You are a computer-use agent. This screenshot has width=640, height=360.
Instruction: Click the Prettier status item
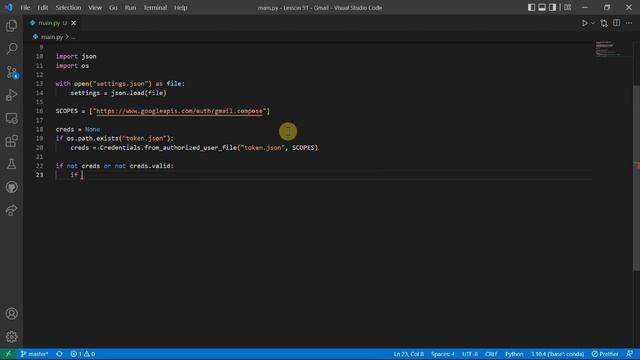pyautogui.click(x=605, y=354)
